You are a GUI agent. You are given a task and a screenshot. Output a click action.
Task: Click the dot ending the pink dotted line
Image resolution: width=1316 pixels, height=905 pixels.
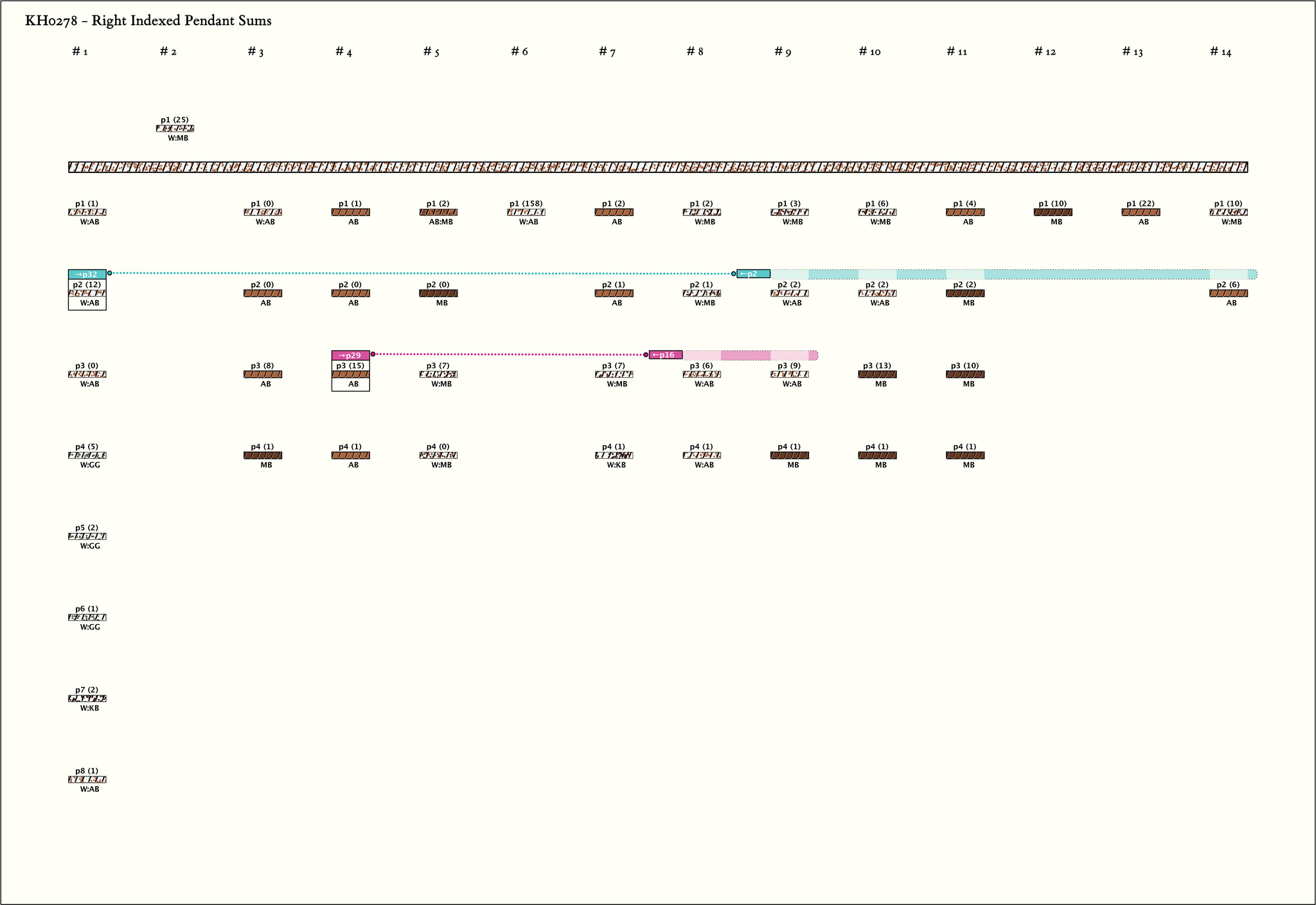646,355
